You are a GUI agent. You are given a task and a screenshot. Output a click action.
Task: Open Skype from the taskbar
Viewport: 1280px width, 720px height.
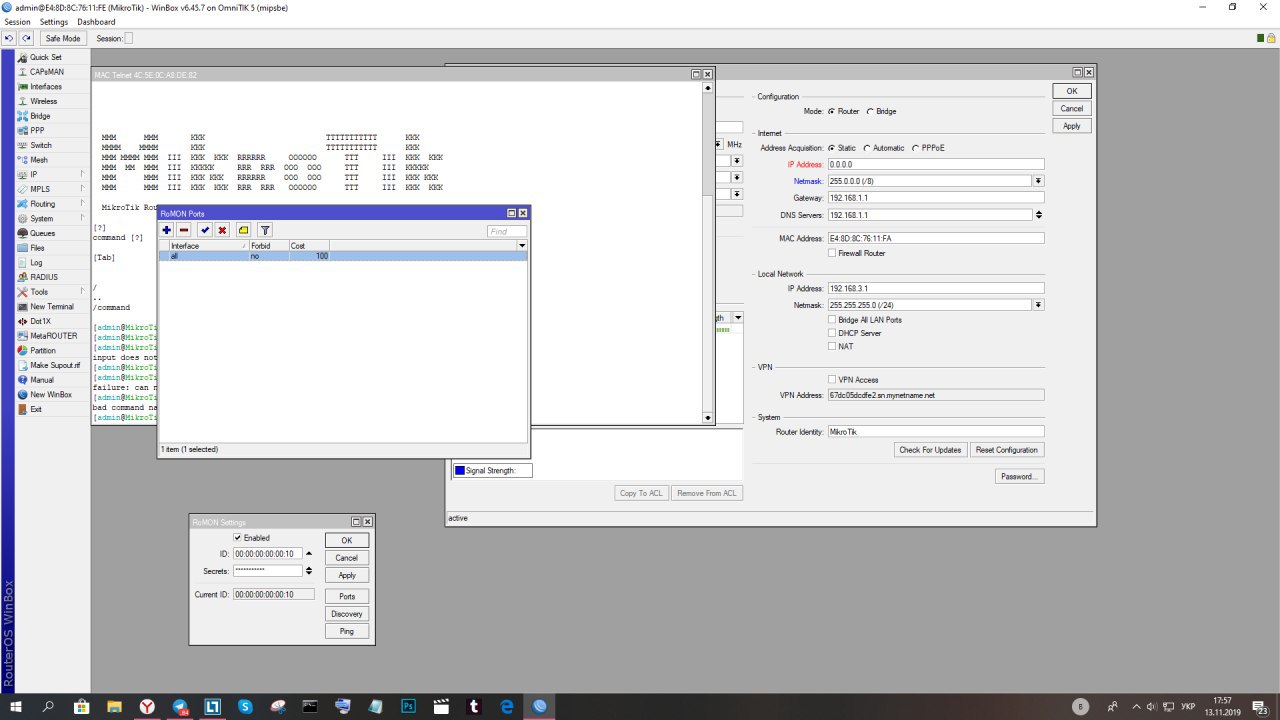[245, 706]
